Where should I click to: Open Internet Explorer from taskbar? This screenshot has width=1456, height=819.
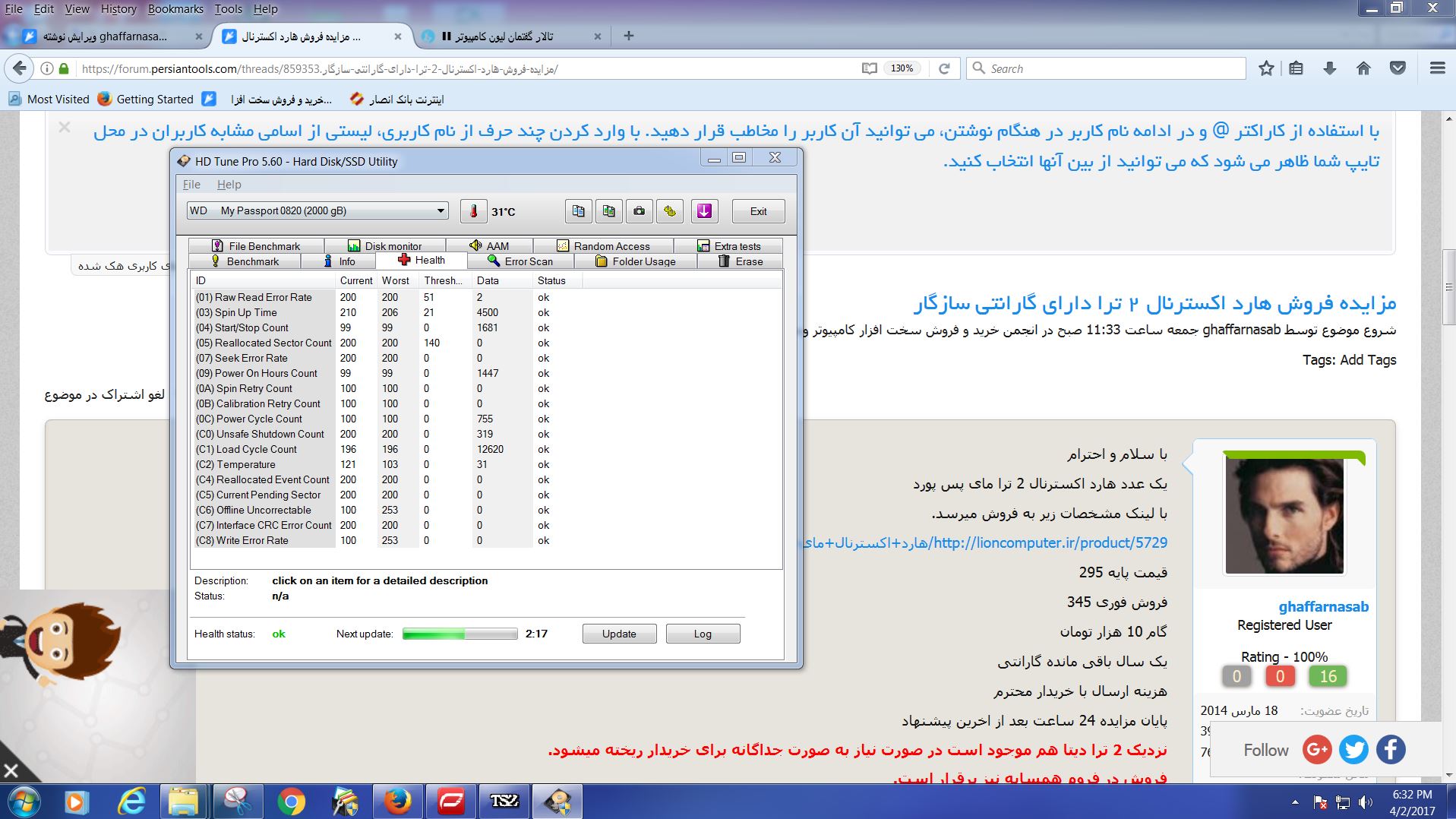pos(132,802)
